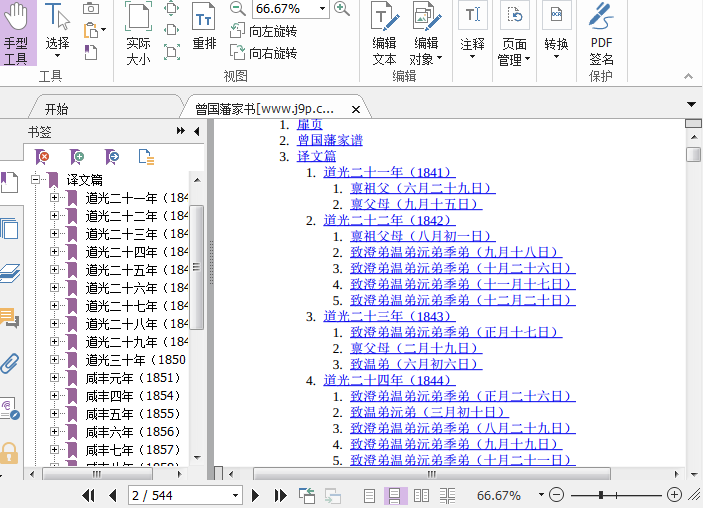Image resolution: width=703 pixels, height=508 pixels.
Task: Click the Reflow (重排) icon
Action: 204,28
